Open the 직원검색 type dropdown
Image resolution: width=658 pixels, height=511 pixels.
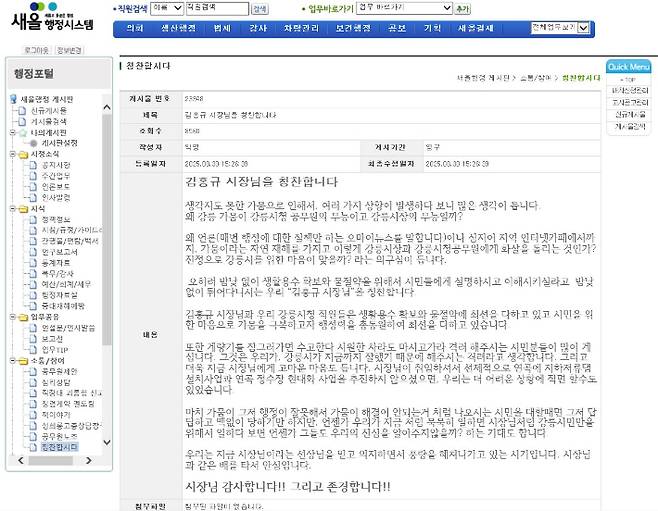pos(167,8)
